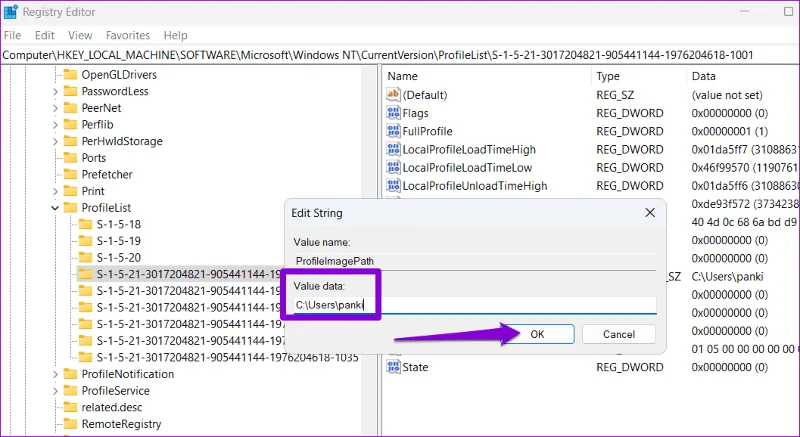Viewport: 800px width, 437px height.
Task: Select the Prefetcher key label
Action: (x=107, y=174)
